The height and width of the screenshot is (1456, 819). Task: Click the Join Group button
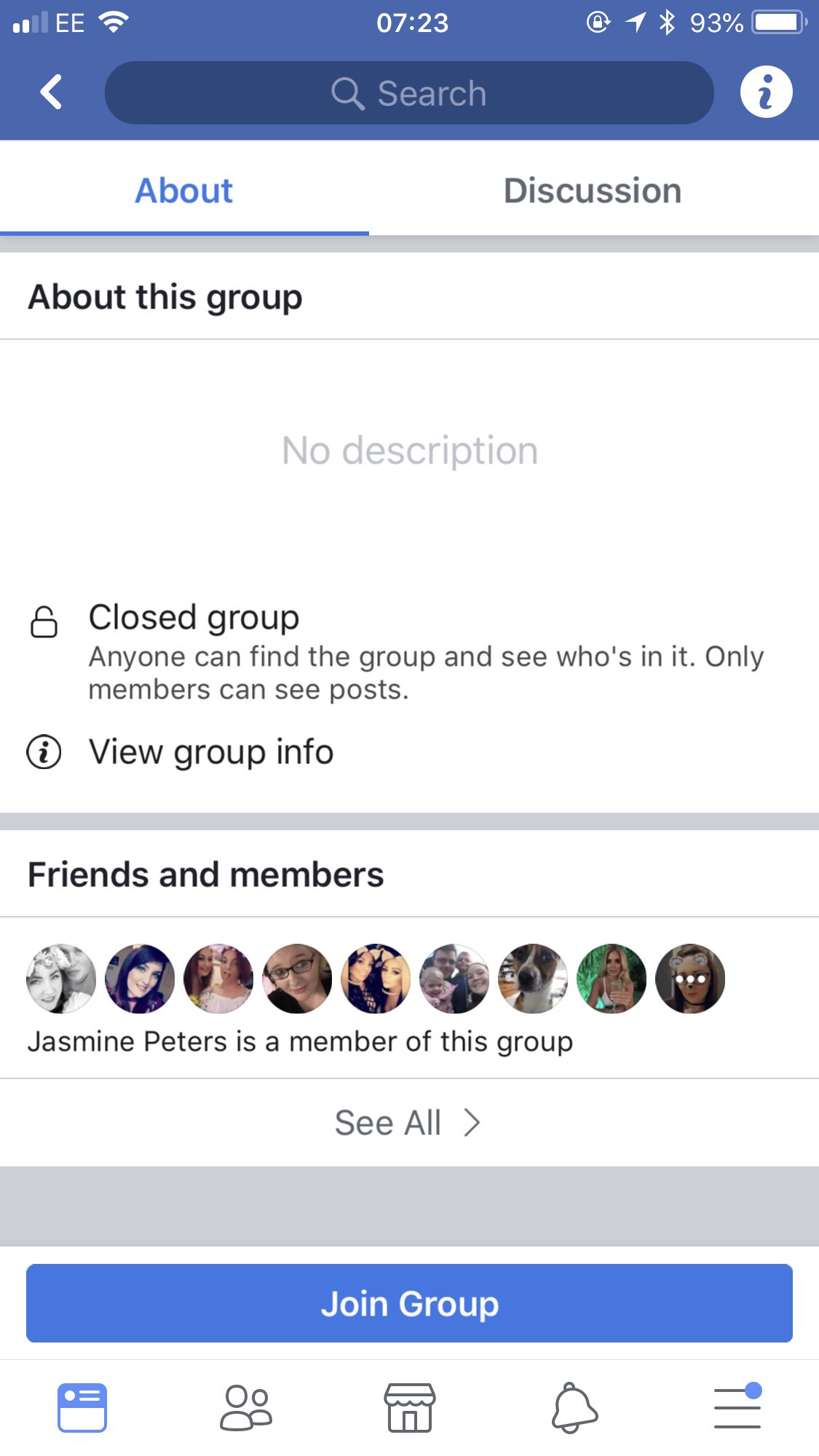tap(409, 1303)
